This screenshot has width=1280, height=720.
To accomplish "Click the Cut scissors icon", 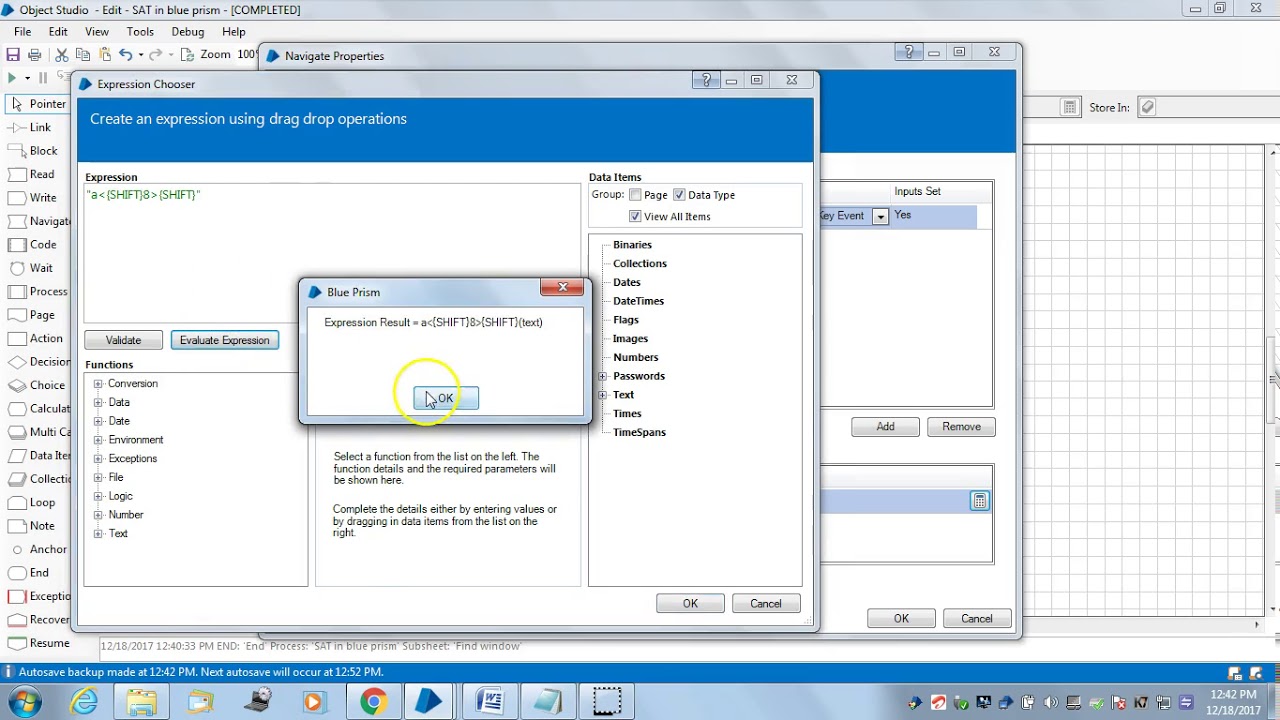I will tap(62, 55).
